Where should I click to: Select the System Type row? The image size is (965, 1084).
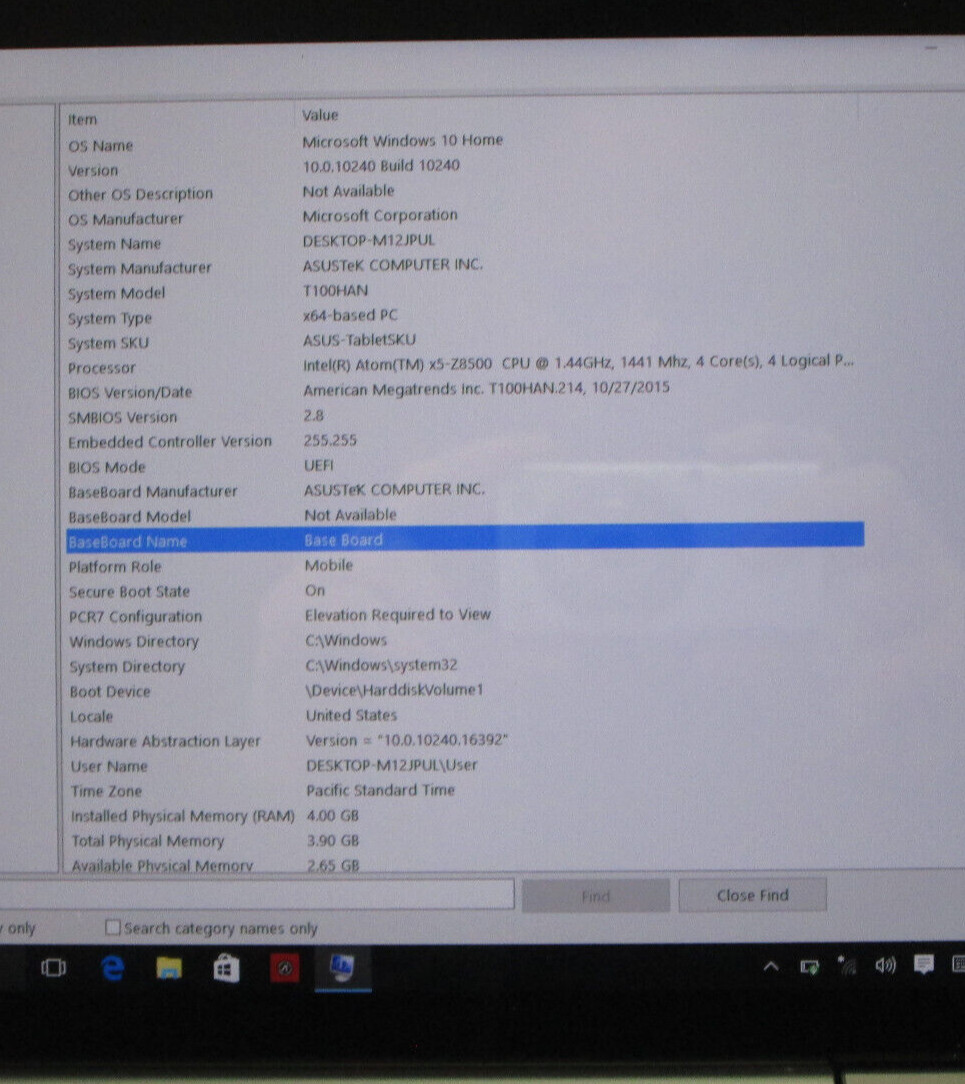click(x=463, y=317)
